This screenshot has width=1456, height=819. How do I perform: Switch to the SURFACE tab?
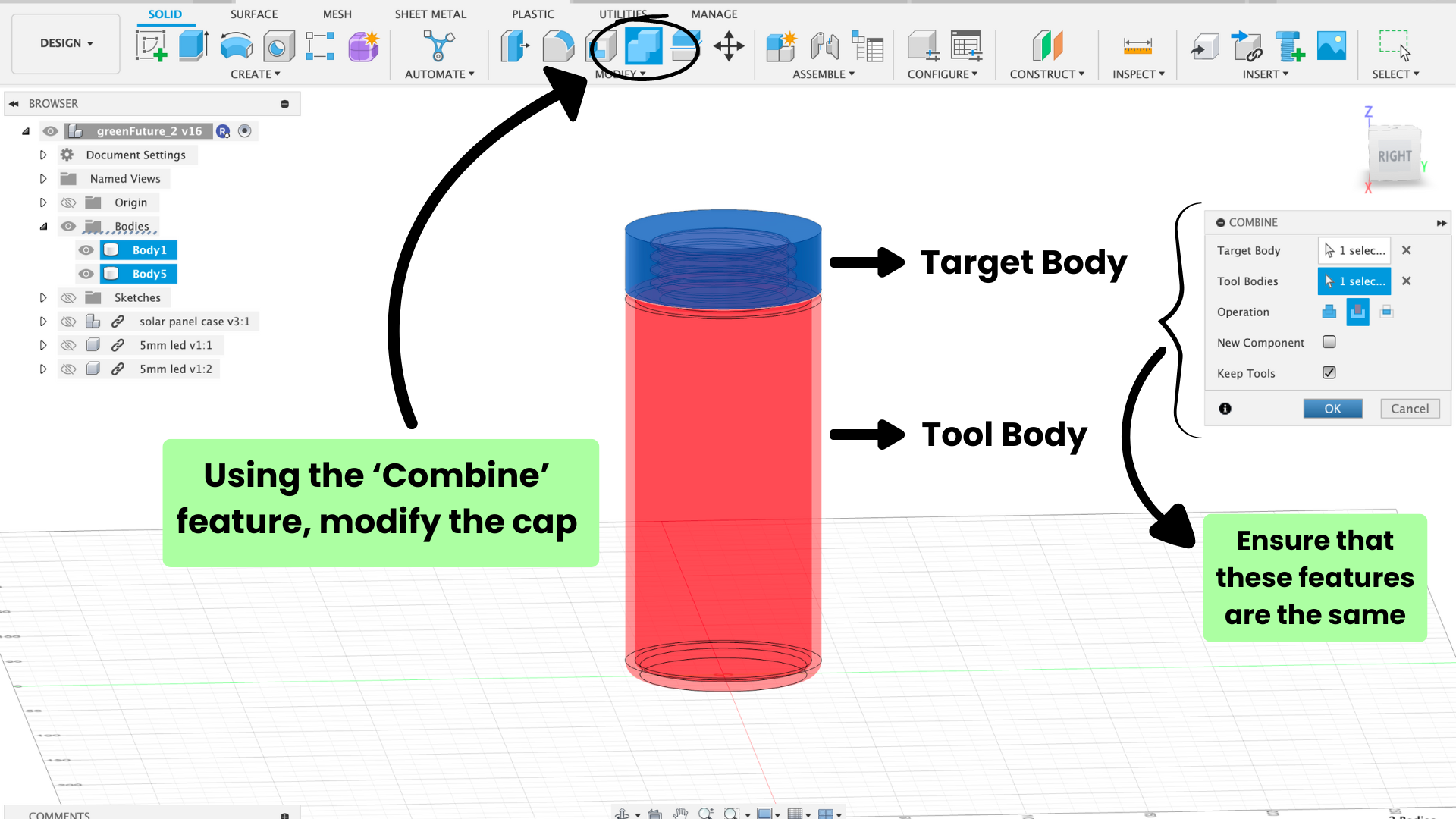(x=254, y=14)
